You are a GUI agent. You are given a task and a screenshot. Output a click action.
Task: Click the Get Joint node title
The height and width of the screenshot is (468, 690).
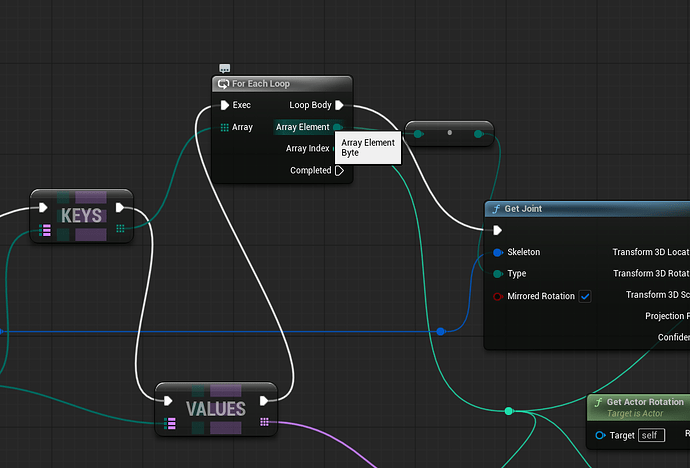(x=523, y=208)
